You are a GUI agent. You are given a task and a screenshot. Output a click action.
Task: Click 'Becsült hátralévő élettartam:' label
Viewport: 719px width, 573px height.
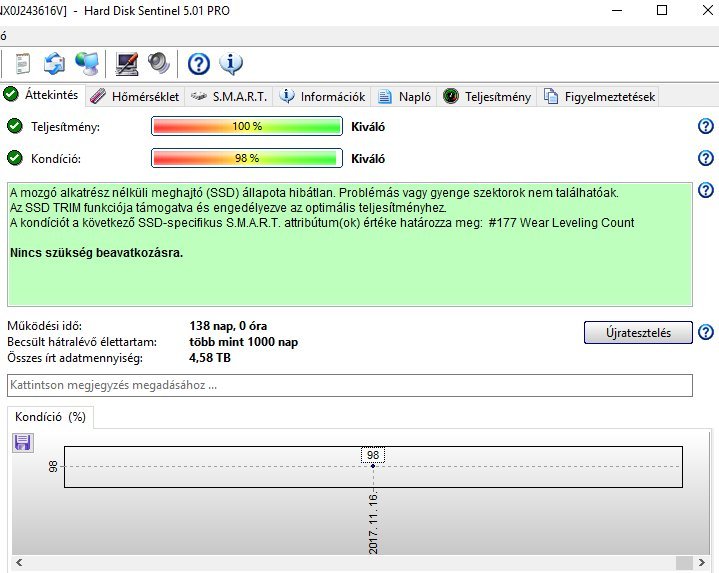coord(82,342)
